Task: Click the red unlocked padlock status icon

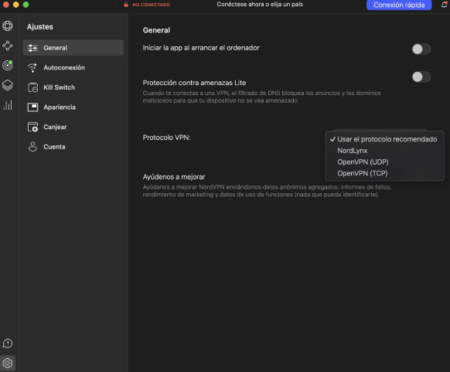Action: pos(126,5)
